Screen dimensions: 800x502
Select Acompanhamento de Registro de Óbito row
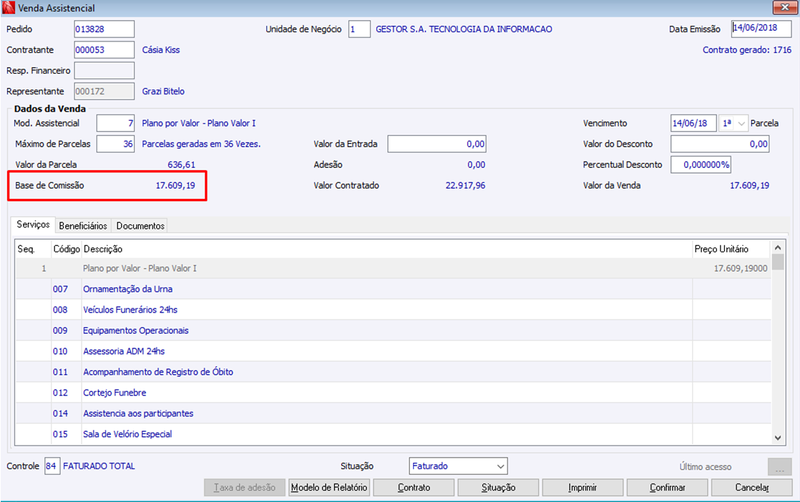click(393, 372)
